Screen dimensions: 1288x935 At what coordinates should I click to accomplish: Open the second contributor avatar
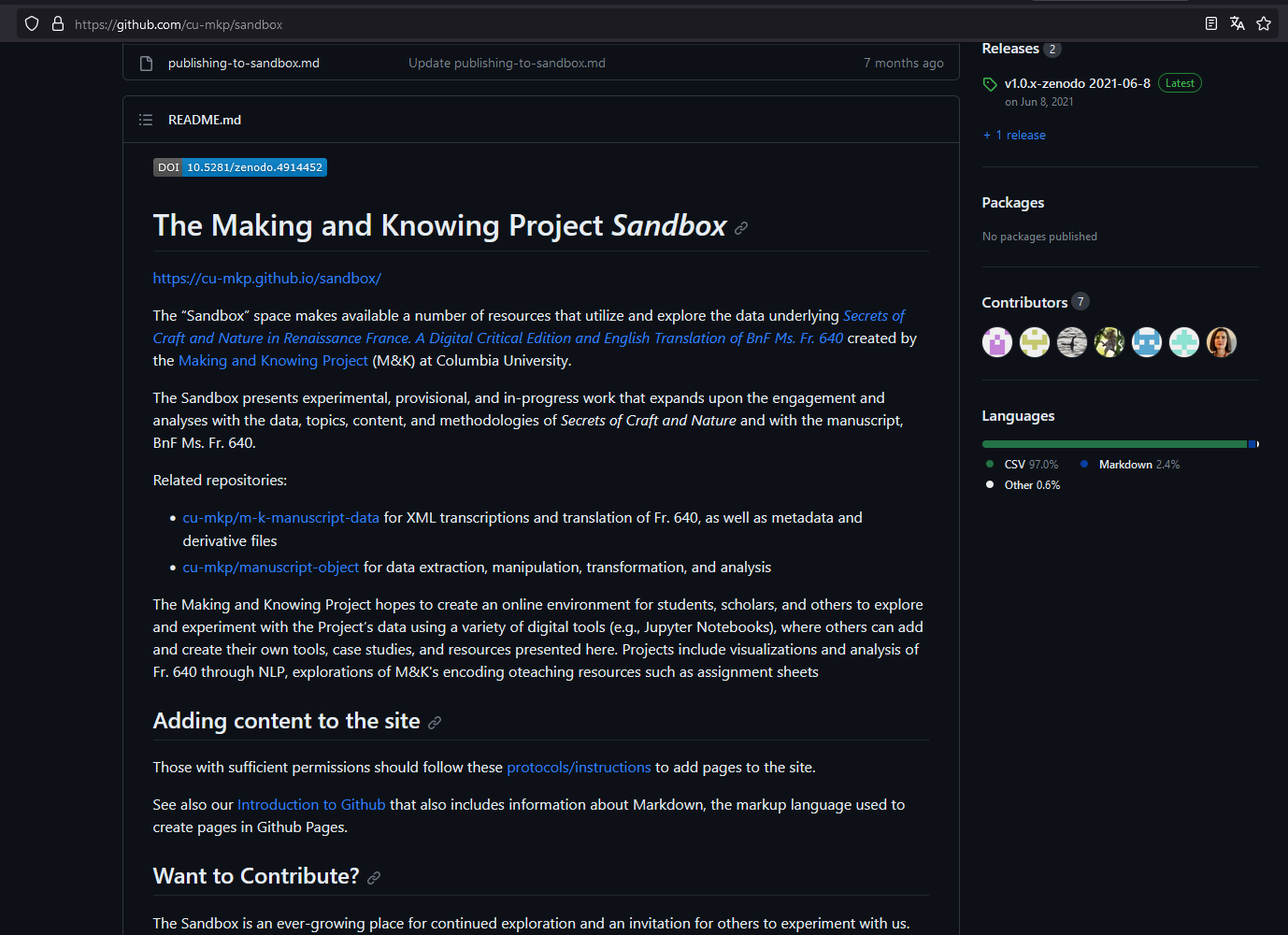(1035, 342)
